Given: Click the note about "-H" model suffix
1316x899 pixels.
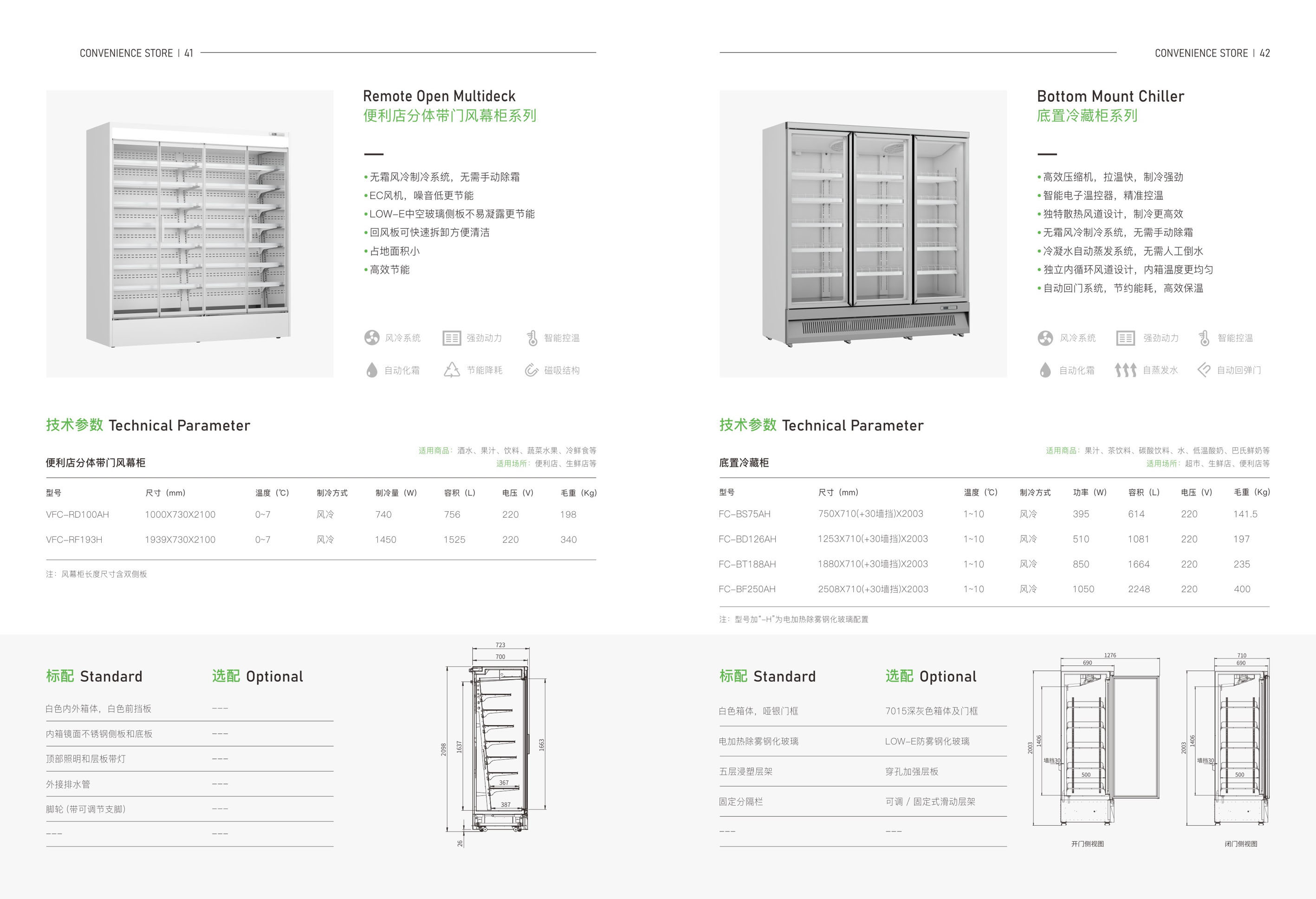Looking at the screenshot, I should point(793,619).
